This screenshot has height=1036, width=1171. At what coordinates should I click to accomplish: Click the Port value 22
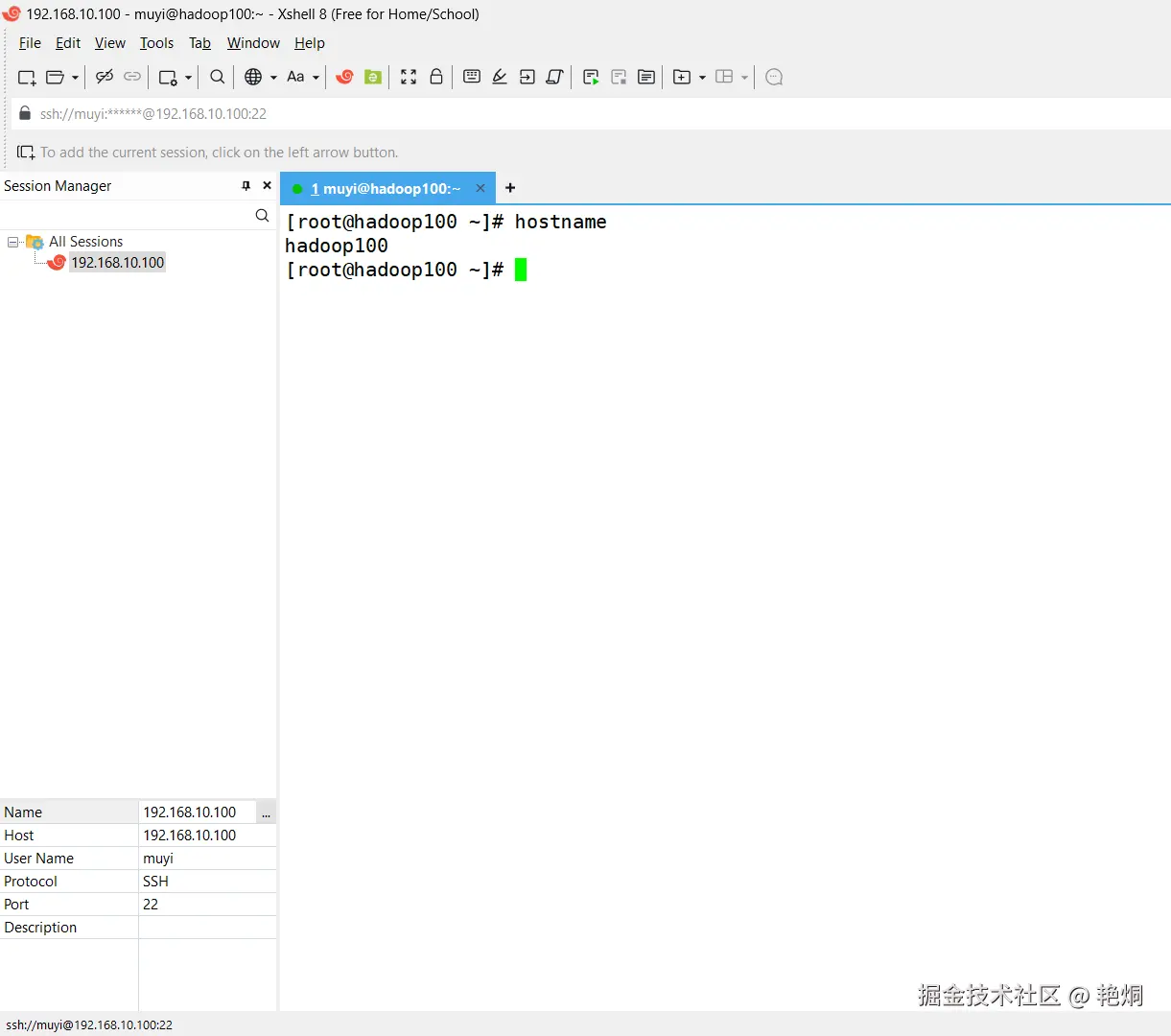[x=151, y=905]
